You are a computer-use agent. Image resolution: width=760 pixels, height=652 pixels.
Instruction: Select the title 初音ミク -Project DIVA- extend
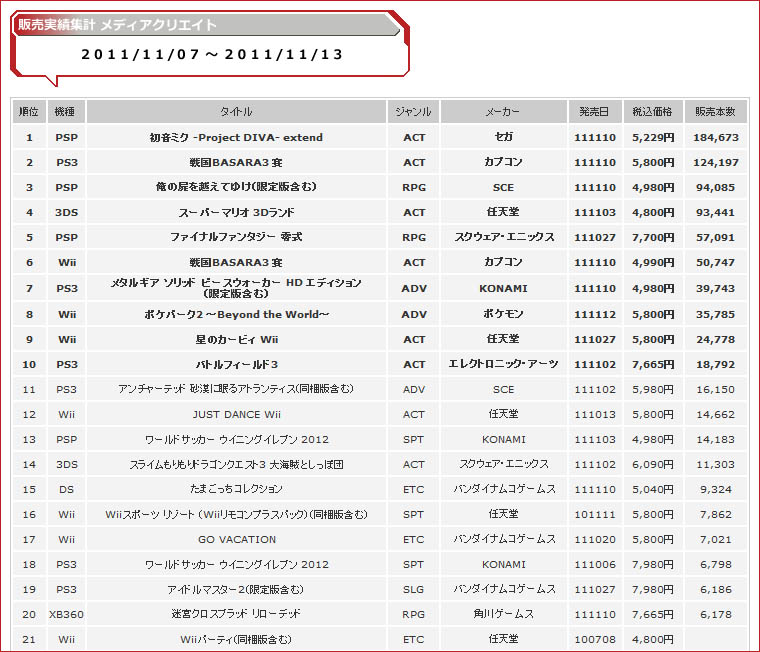click(236, 138)
